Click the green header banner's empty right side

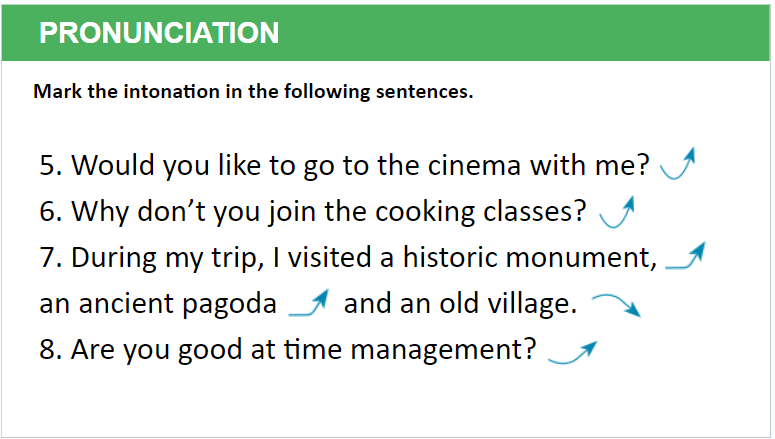pos(560,32)
